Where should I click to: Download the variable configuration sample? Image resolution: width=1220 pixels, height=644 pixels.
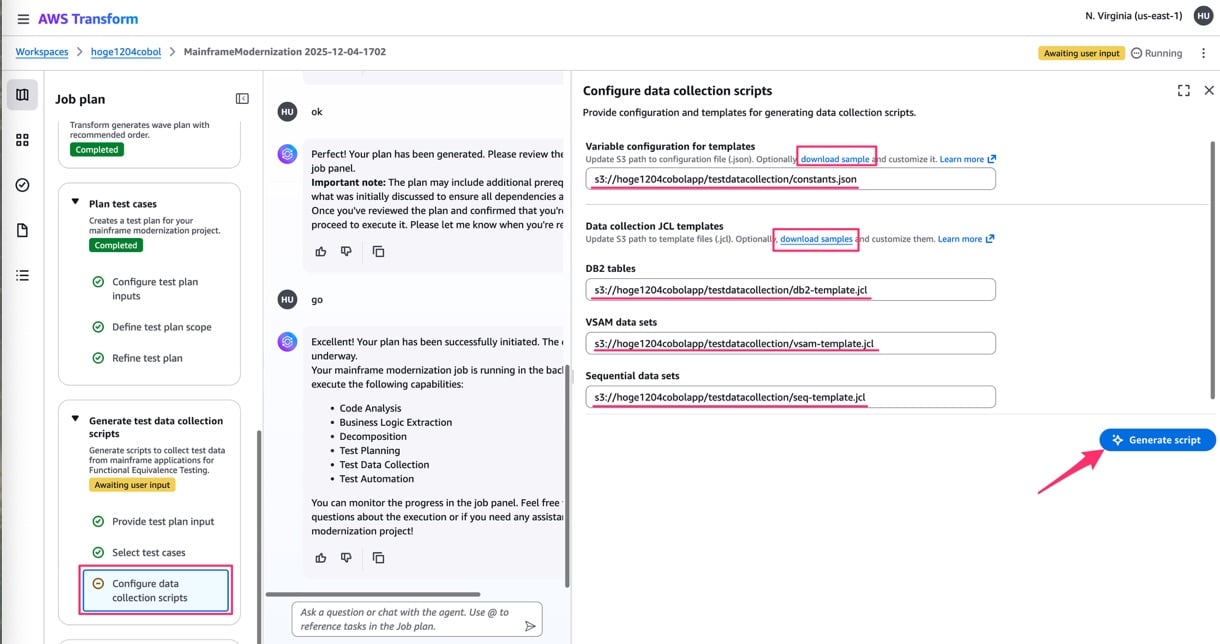[x=835, y=159]
